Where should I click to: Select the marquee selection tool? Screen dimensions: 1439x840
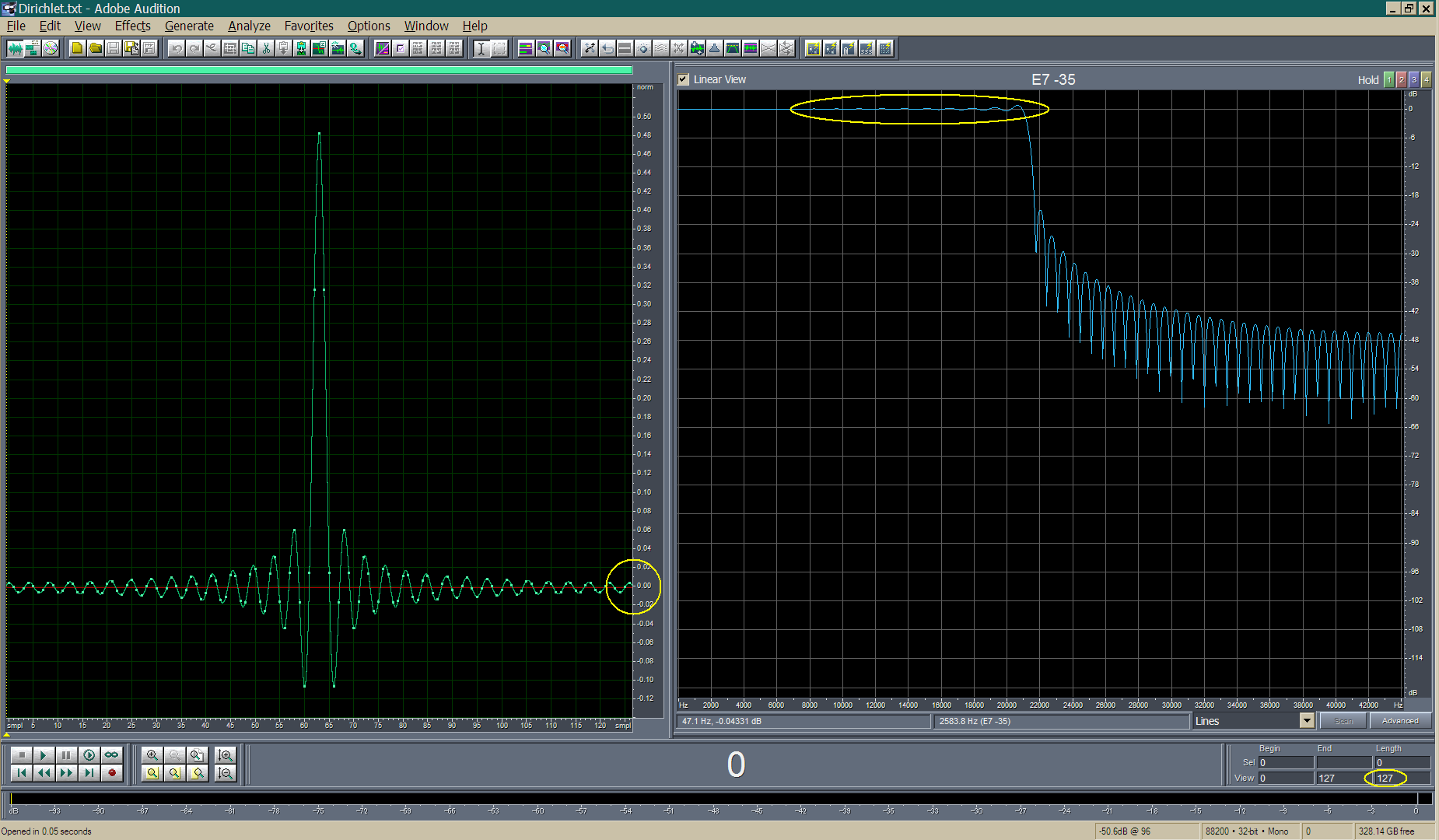(x=499, y=48)
